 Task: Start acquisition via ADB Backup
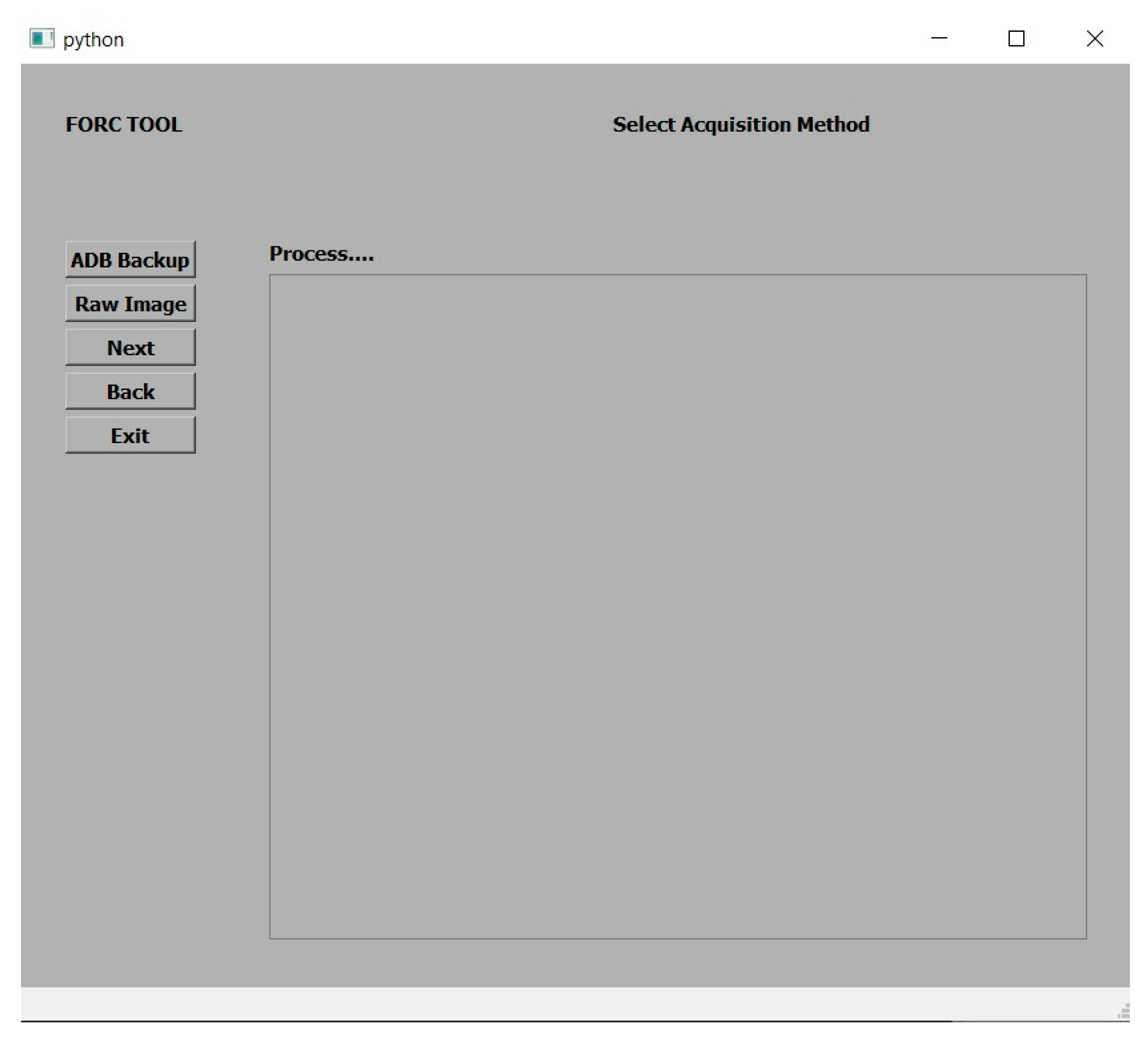pos(130,260)
